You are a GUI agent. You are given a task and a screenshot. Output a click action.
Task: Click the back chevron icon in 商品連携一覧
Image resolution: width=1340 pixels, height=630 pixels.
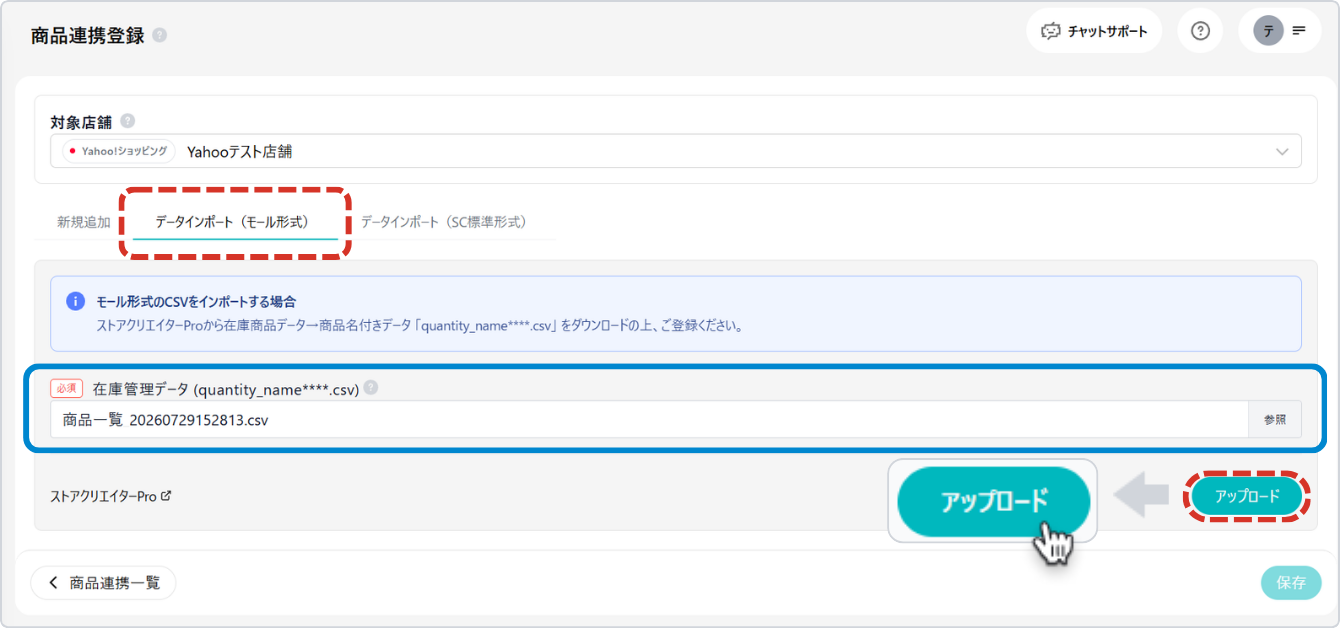coord(54,583)
